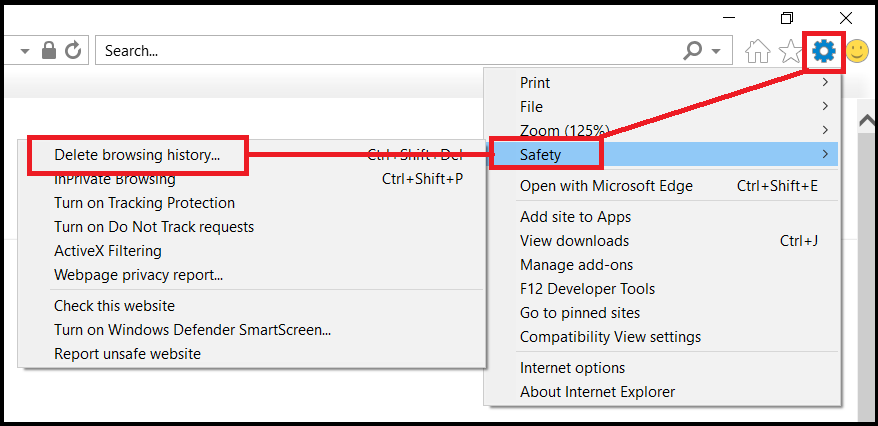Screen dimensions: 878x426
Task: Close the Internet Explorer window
Action: tap(846, 18)
